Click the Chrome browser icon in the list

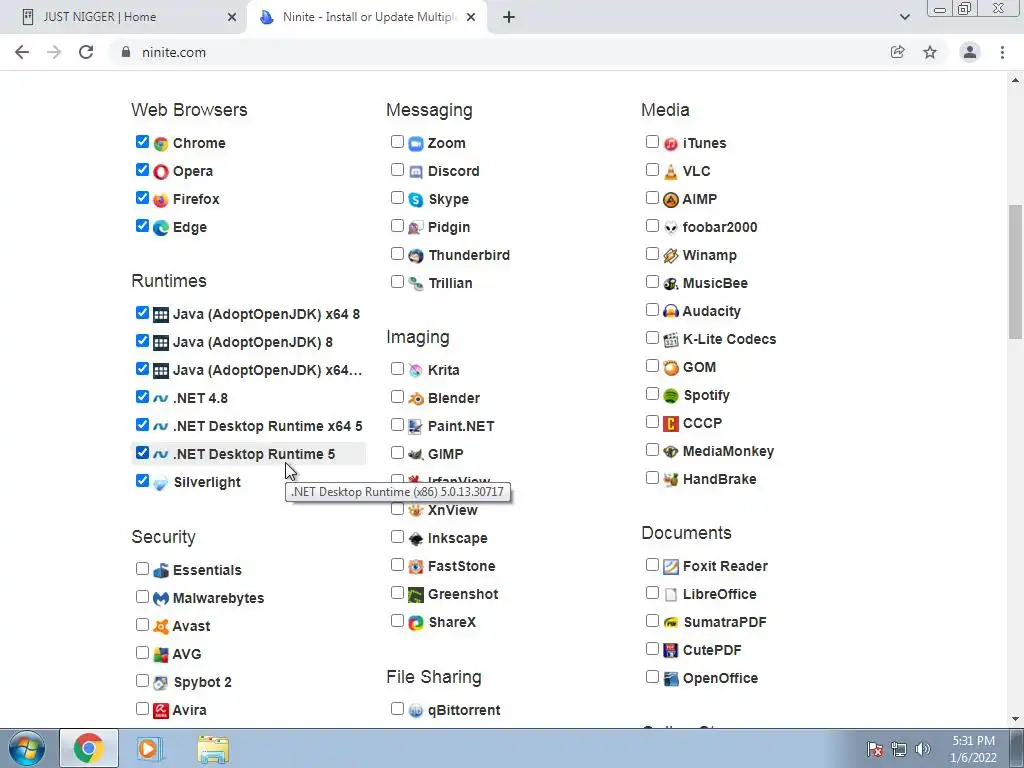161,143
